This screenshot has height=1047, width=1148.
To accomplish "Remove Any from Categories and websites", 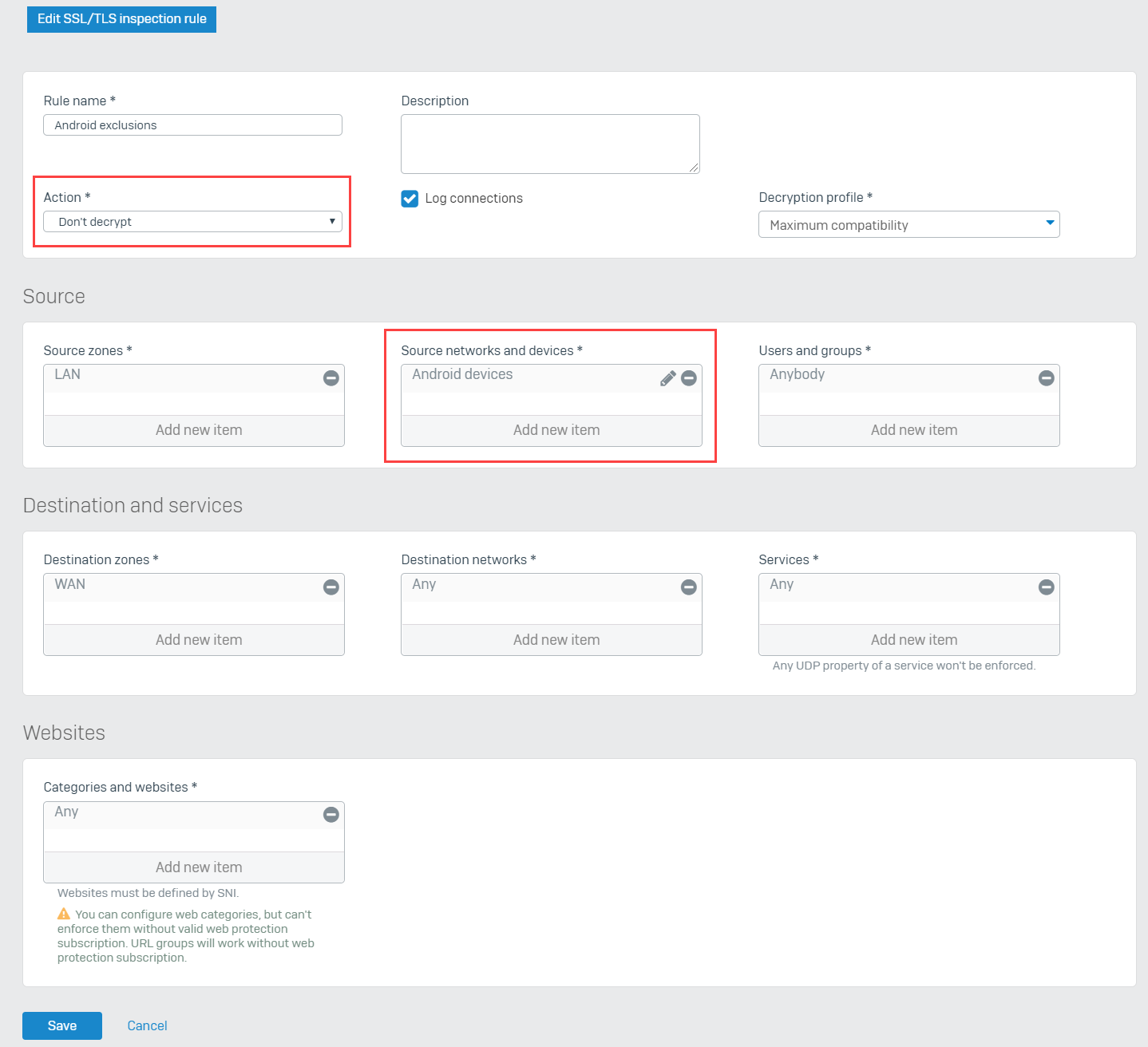I will 331,814.
